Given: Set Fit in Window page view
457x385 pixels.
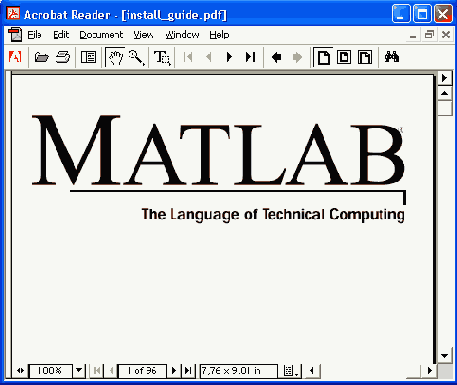Looking at the screenshot, I should pos(344,57).
